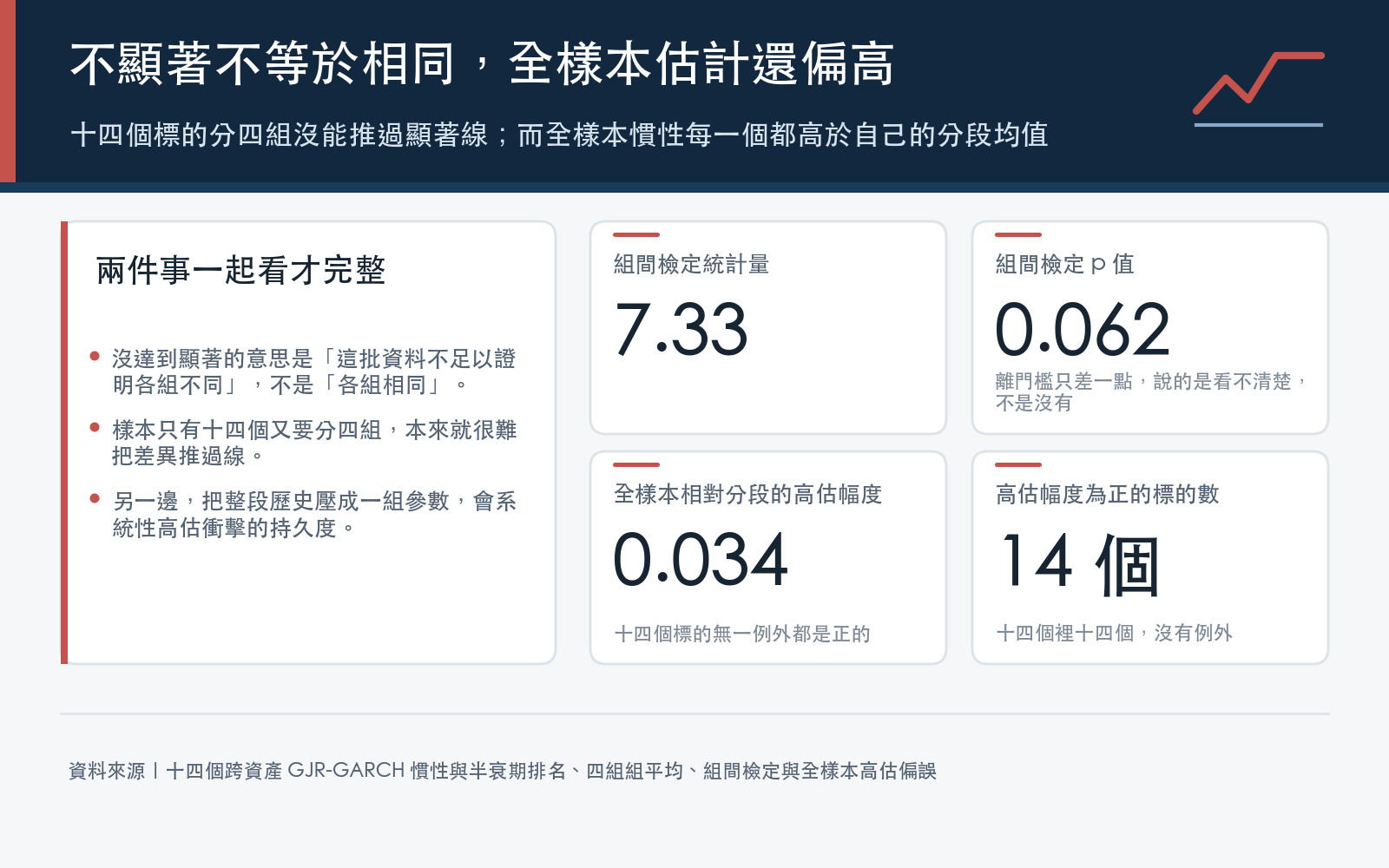Viewport: 1389px width, 868px height.
Task: Click the label 高估幅度為正的標的數
Action: tap(1107, 494)
